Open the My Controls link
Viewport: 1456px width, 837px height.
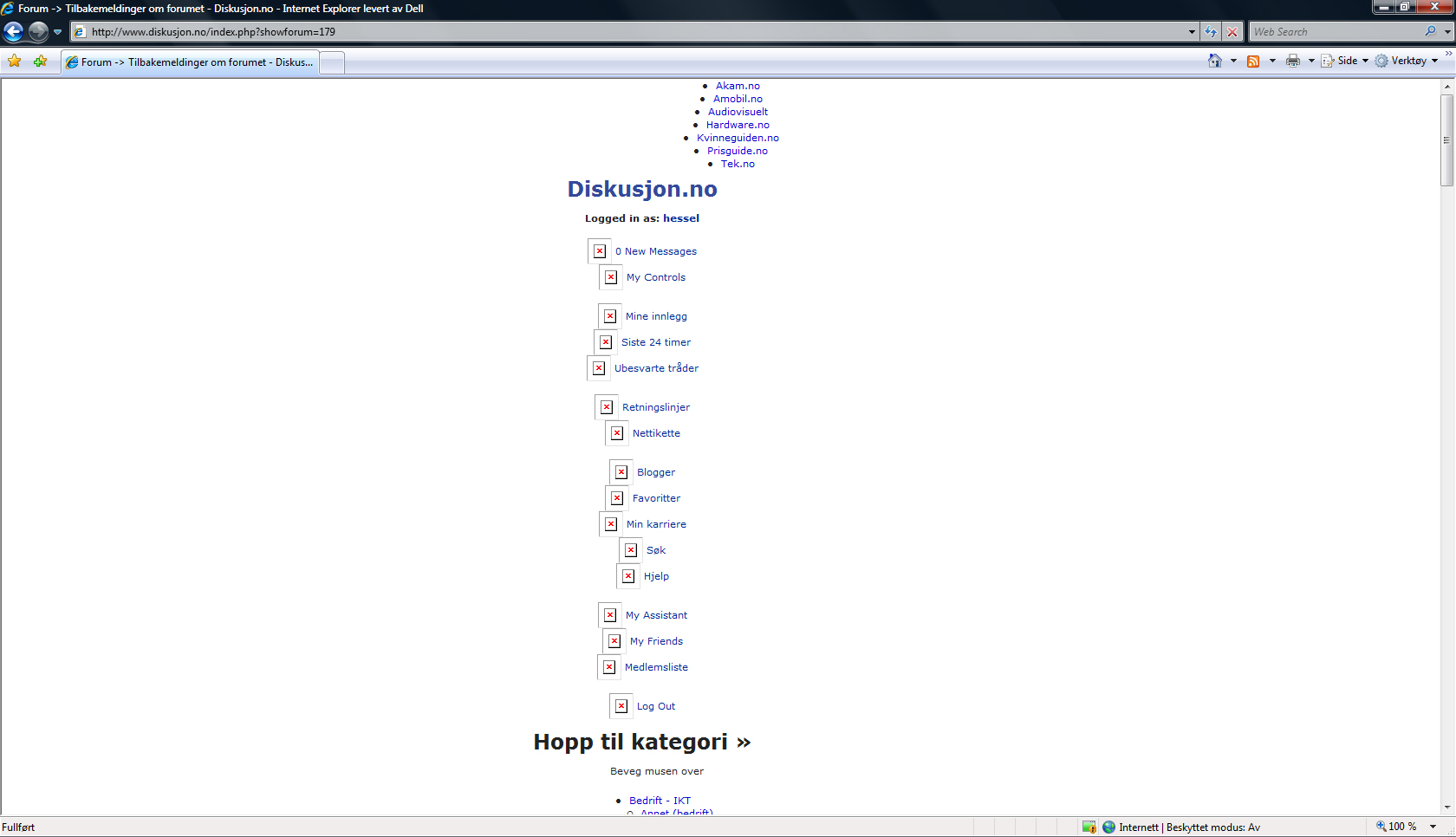tap(656, 277)
